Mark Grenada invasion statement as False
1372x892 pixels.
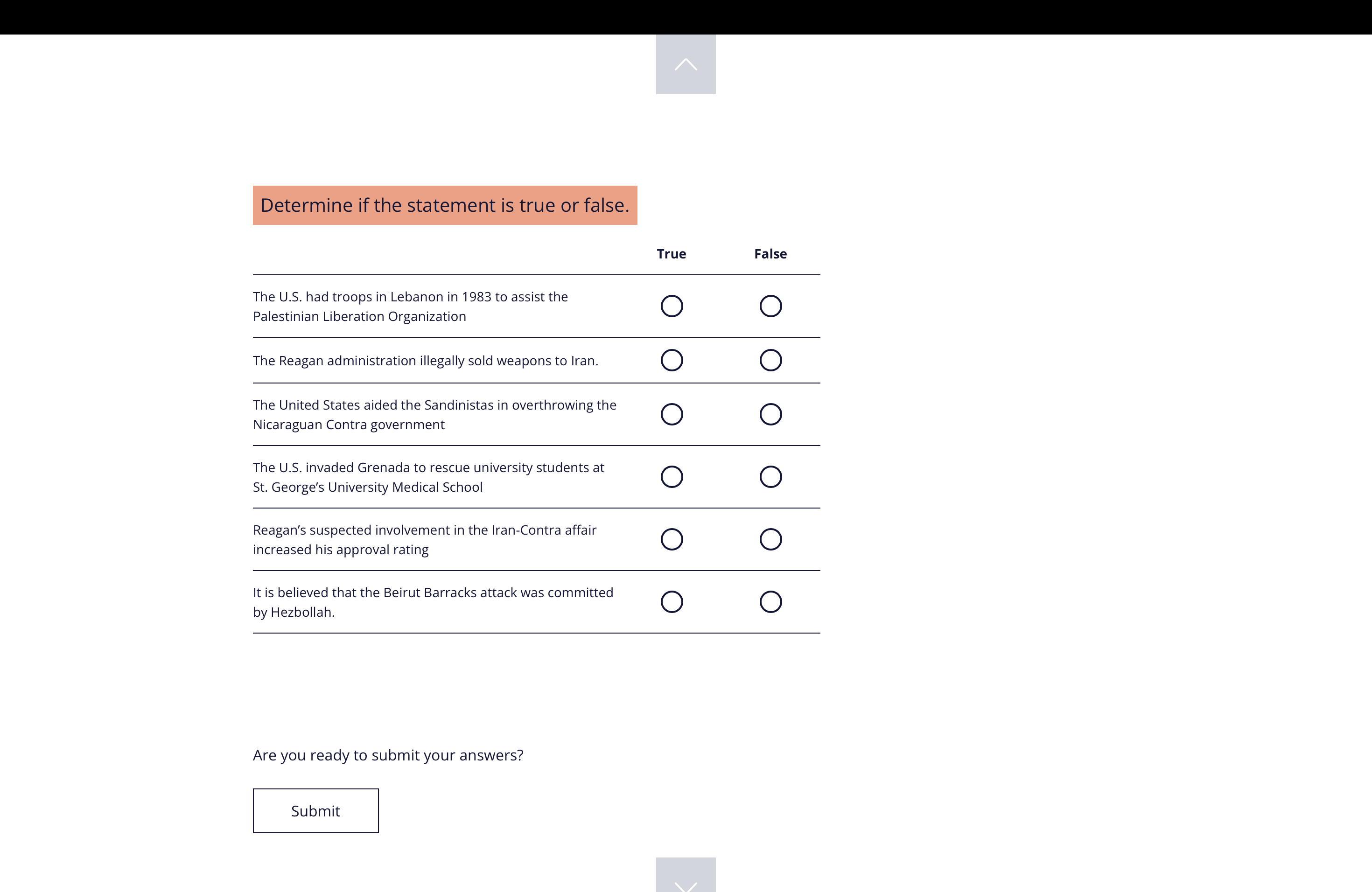click(770, 476)
